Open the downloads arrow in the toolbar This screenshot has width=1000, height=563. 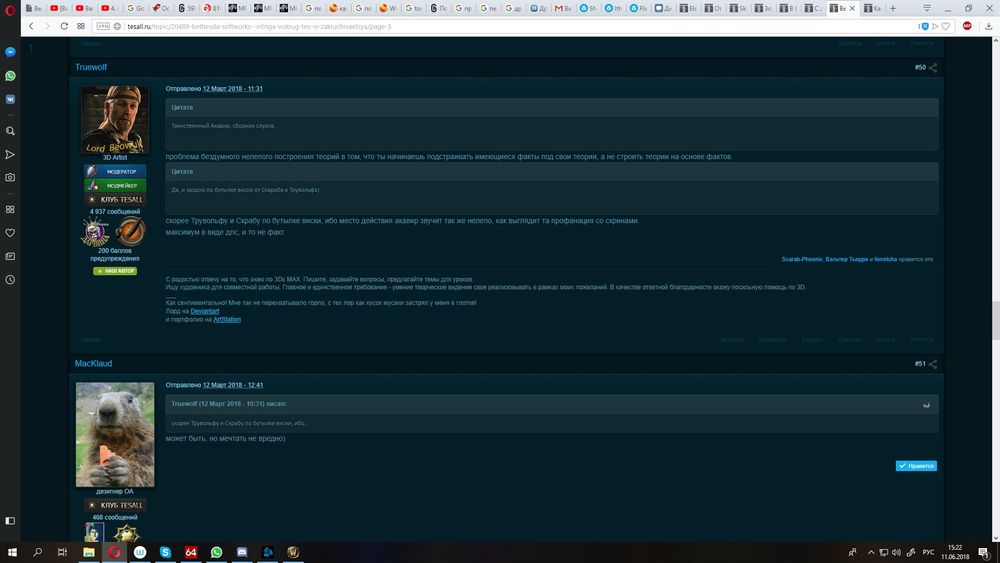pyautogui.click(x=989, y=26)
